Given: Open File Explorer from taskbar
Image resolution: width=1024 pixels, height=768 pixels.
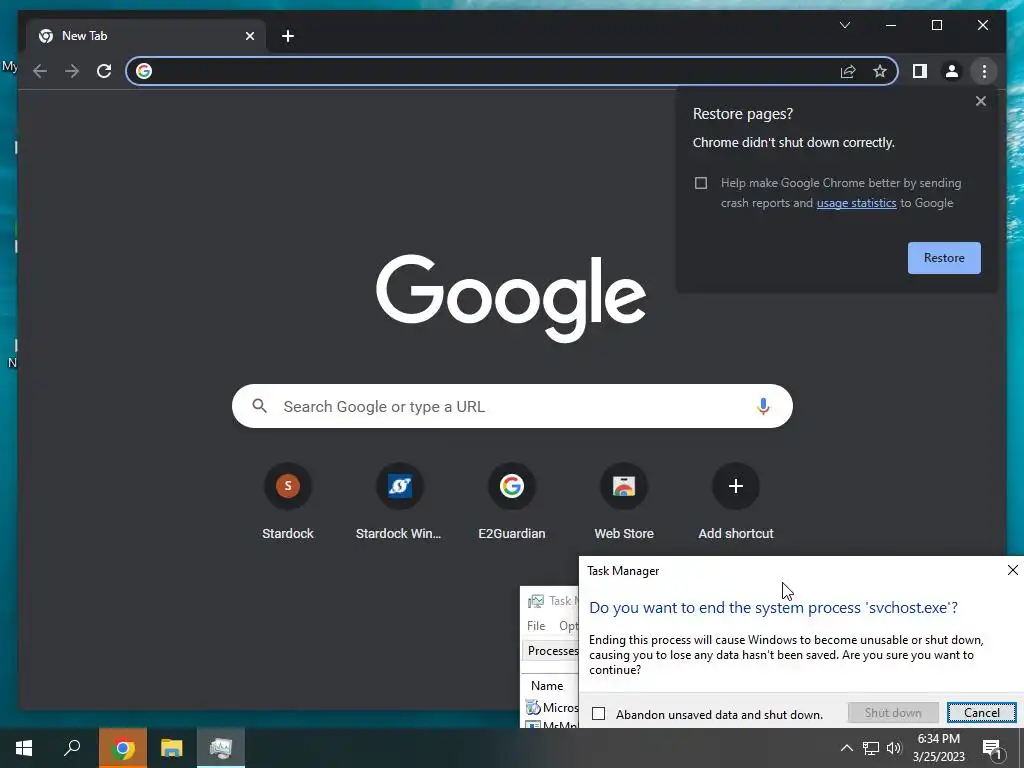Looking at the screenshot, I should pyautogui.click(x=172, y=748).
